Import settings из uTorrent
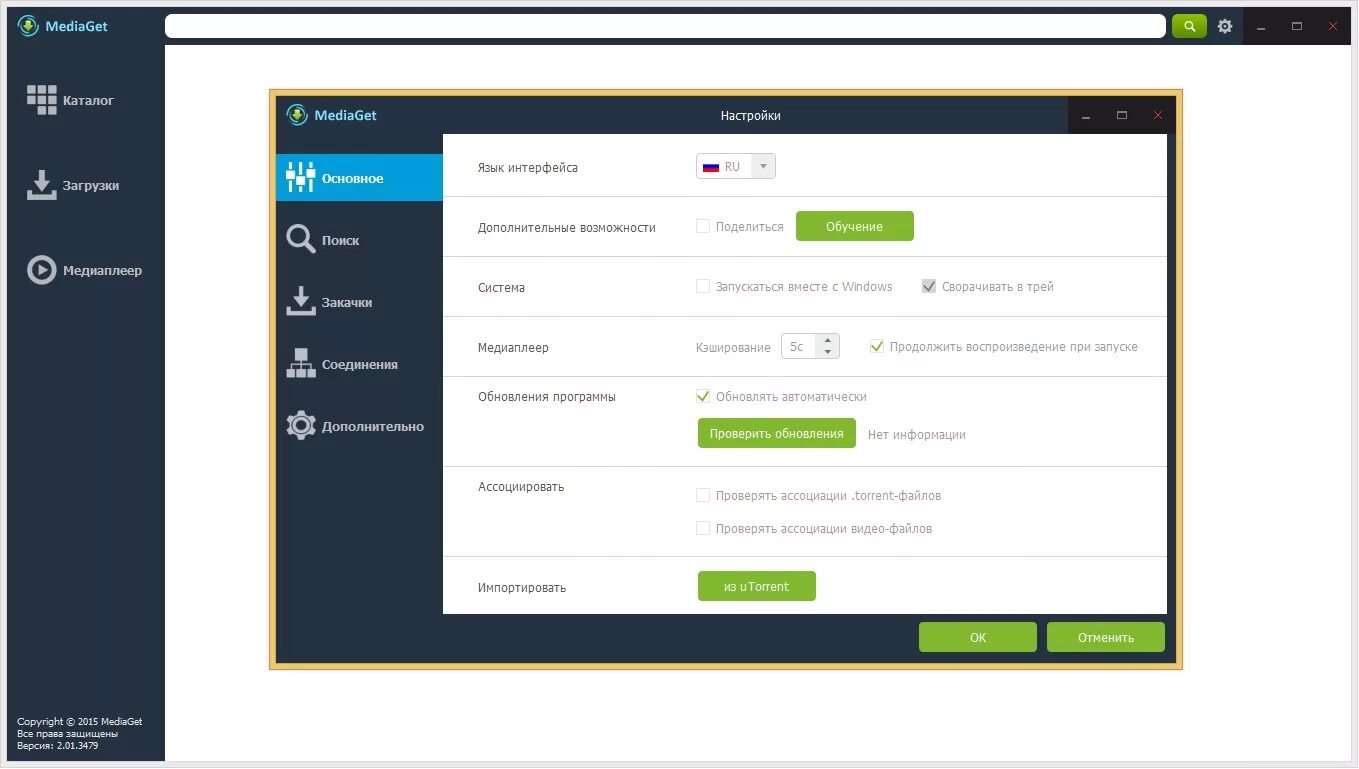 pos(757,586)
